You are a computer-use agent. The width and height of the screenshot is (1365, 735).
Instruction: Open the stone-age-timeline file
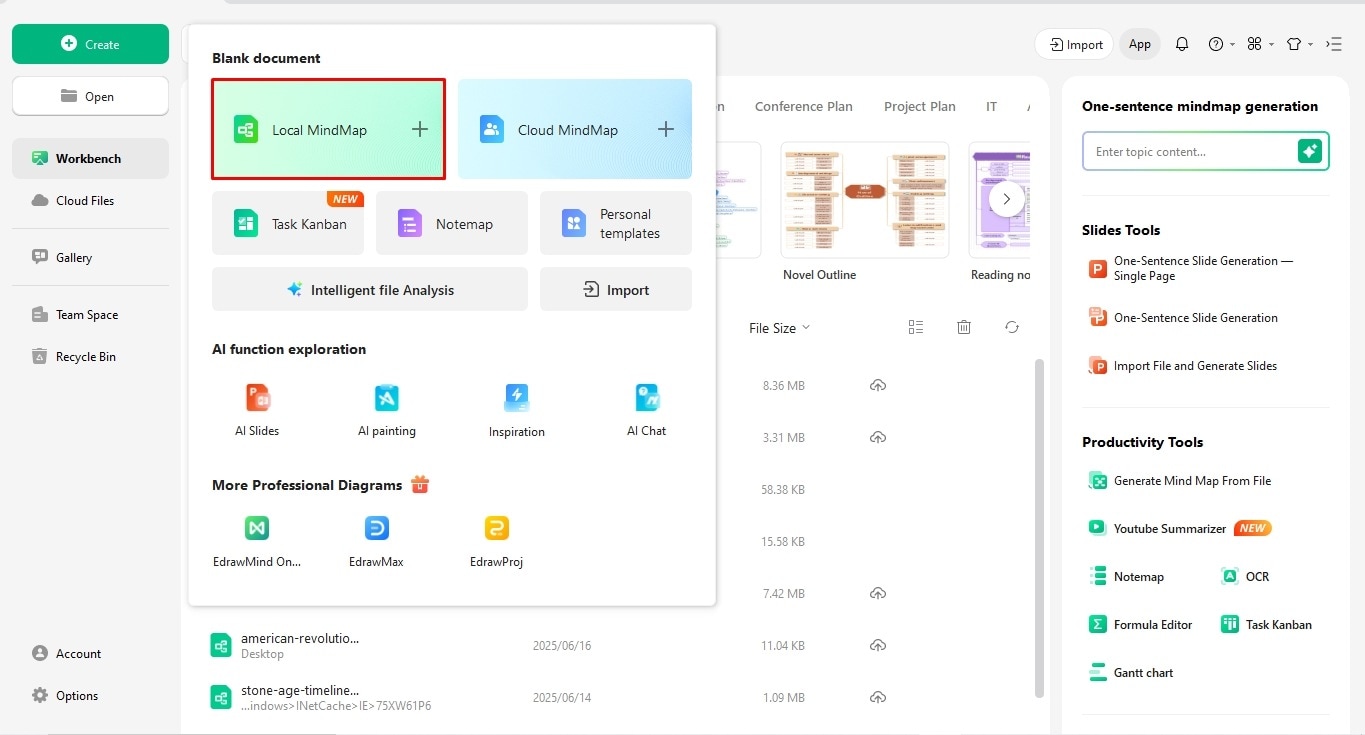pos(300,690)
